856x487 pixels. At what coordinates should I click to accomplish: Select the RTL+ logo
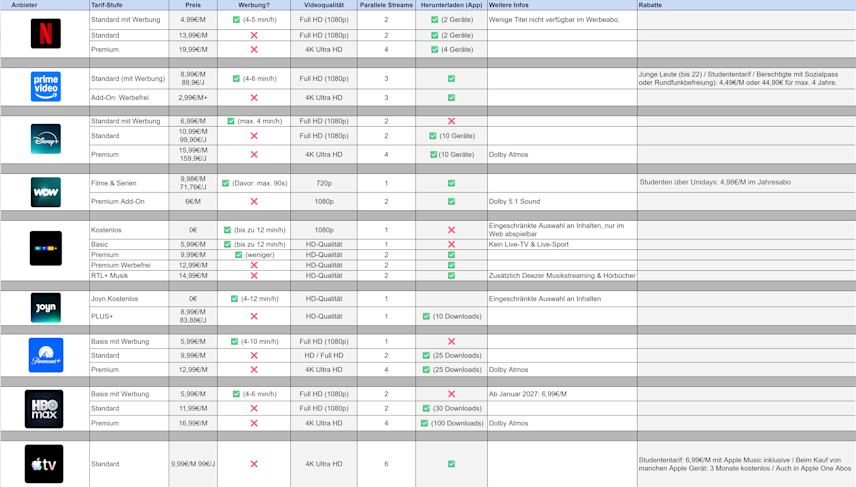coord(46,248)
